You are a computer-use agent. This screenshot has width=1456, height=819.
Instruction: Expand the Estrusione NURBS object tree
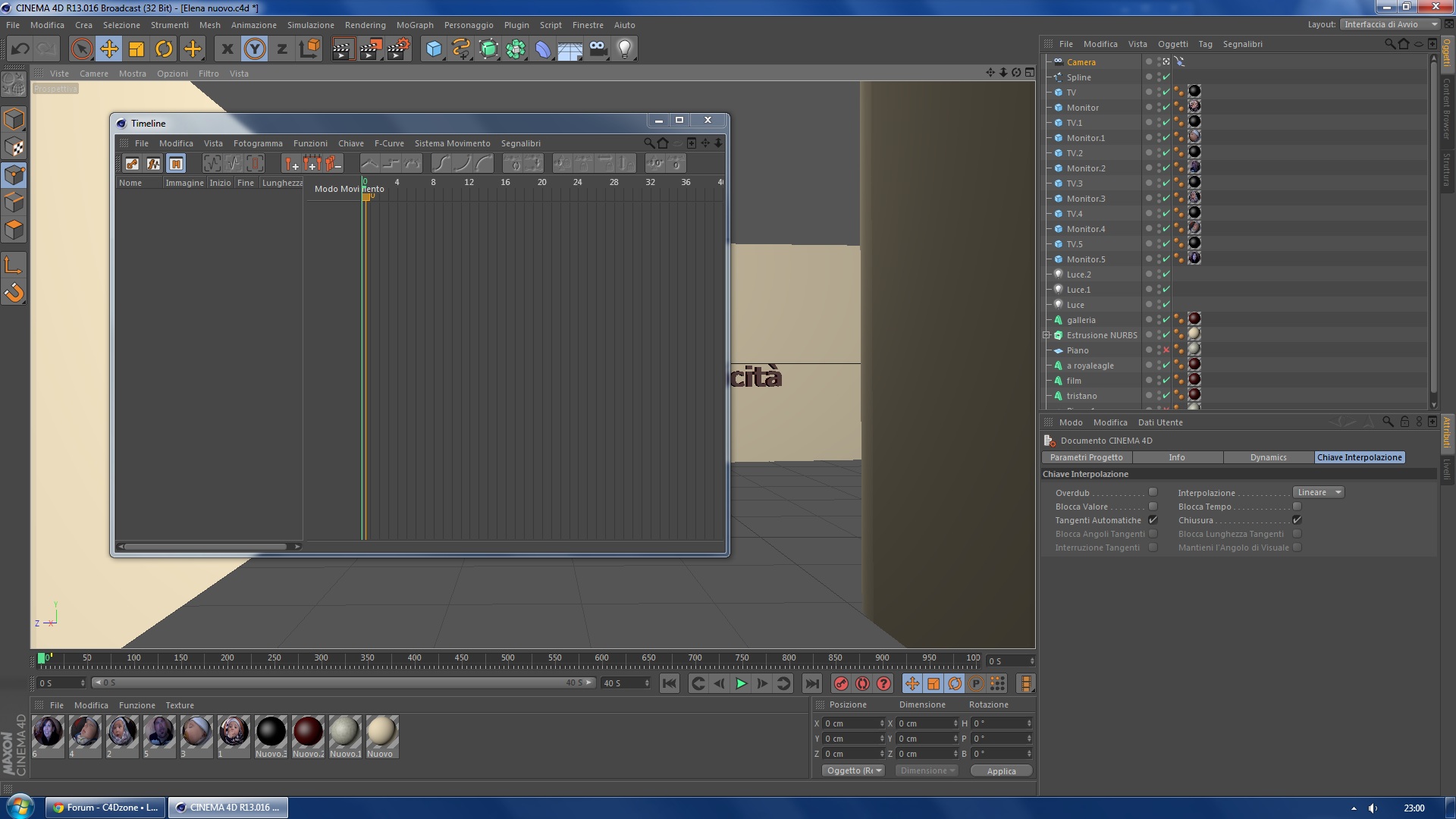pyautogui.click(x=1046, y=334)
